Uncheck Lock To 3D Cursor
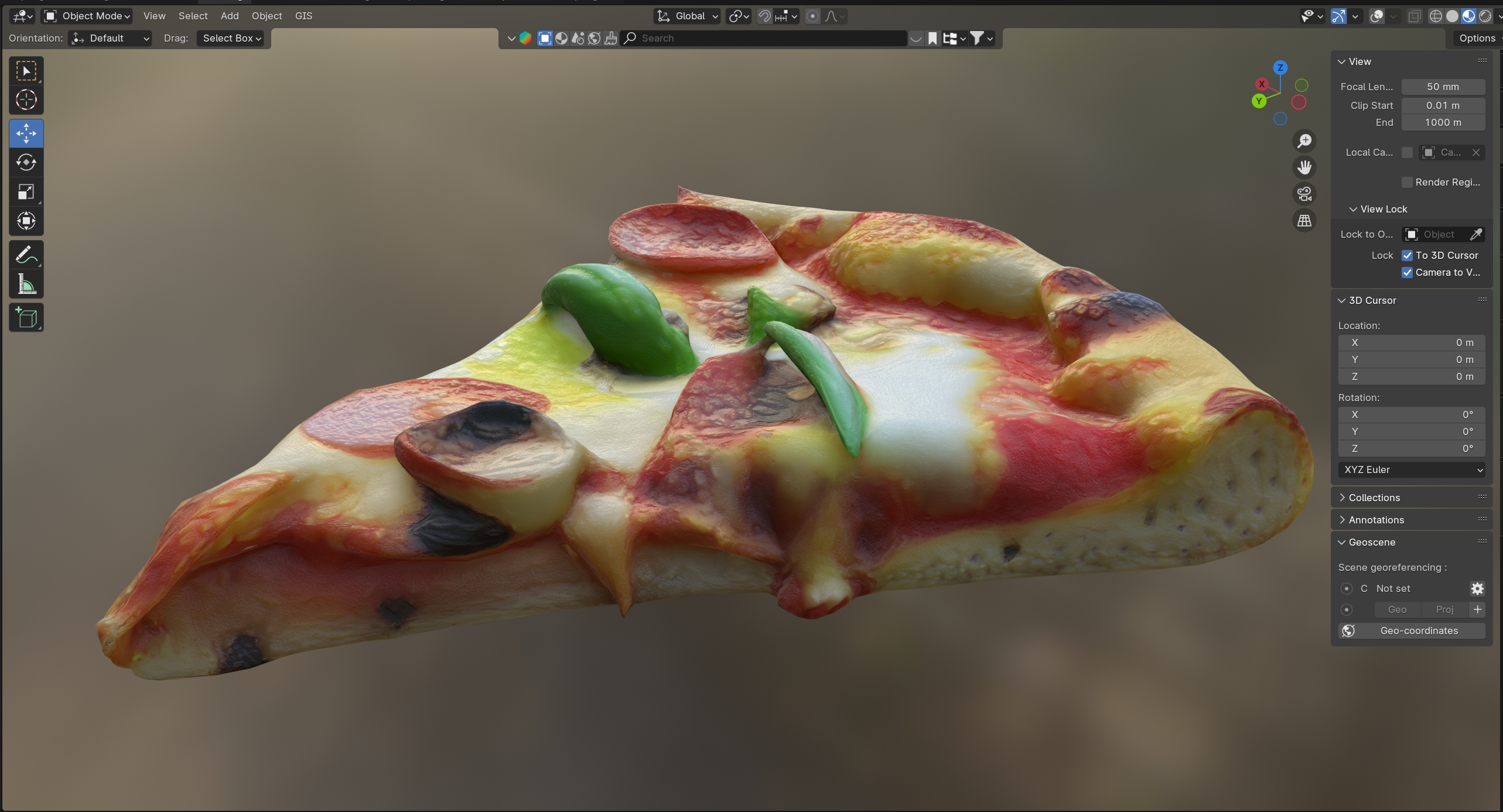1503x812 pixels. click(1407, 255)
